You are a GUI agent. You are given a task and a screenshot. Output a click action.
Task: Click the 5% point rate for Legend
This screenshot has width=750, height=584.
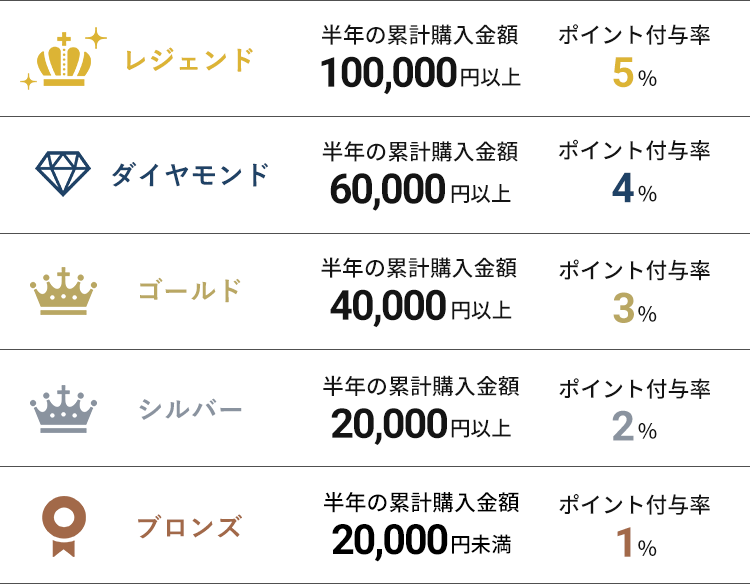pyautogui.click(x=634, y=75)
